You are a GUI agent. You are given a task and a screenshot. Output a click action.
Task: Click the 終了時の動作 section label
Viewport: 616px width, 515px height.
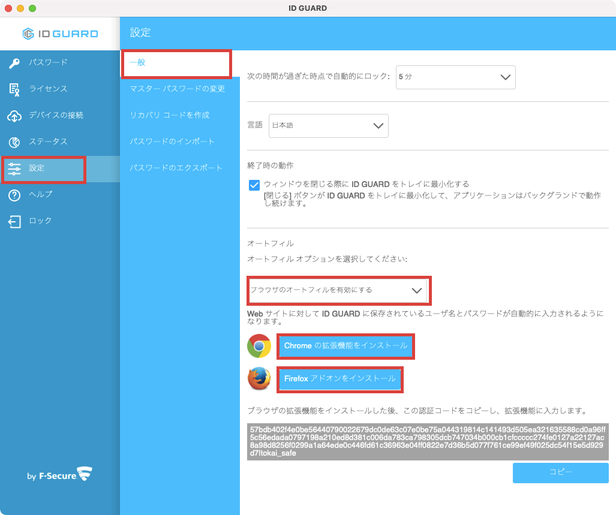pyautogui.click(x=270, y=165)
